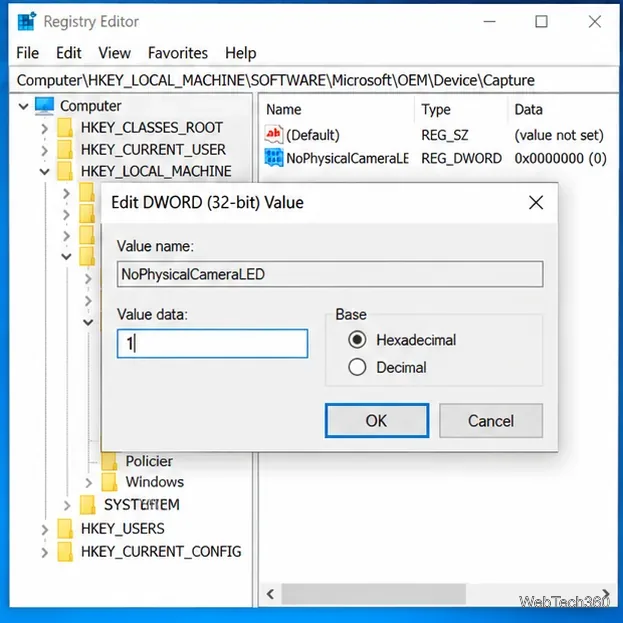Select the Windows key label
623x623 pixels.
coord(155,482)
